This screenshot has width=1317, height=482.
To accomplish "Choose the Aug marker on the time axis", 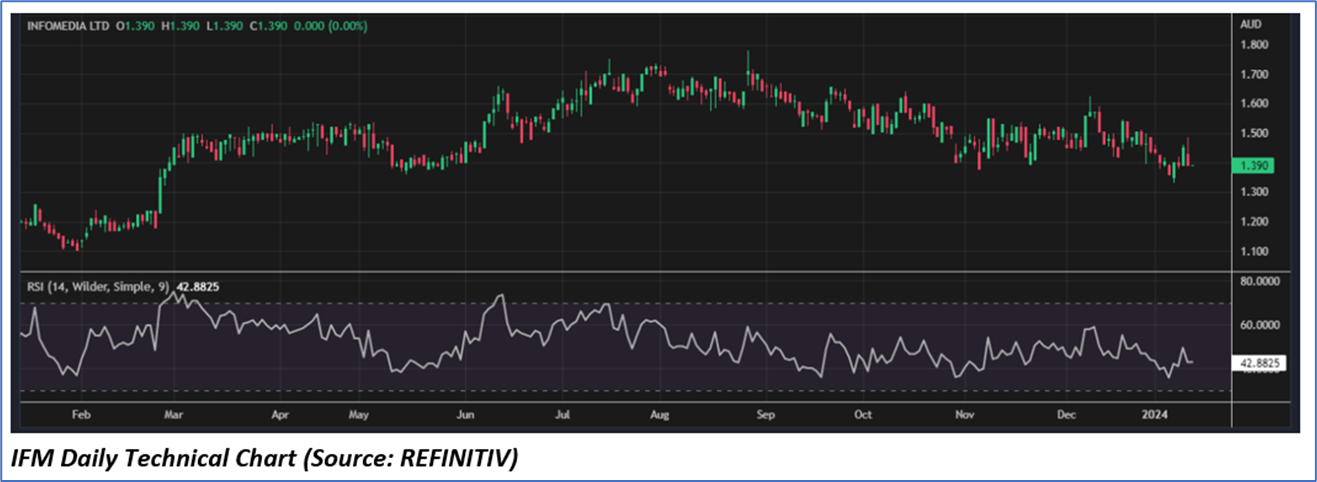I will pyautogui.click(x=657, y=412).
